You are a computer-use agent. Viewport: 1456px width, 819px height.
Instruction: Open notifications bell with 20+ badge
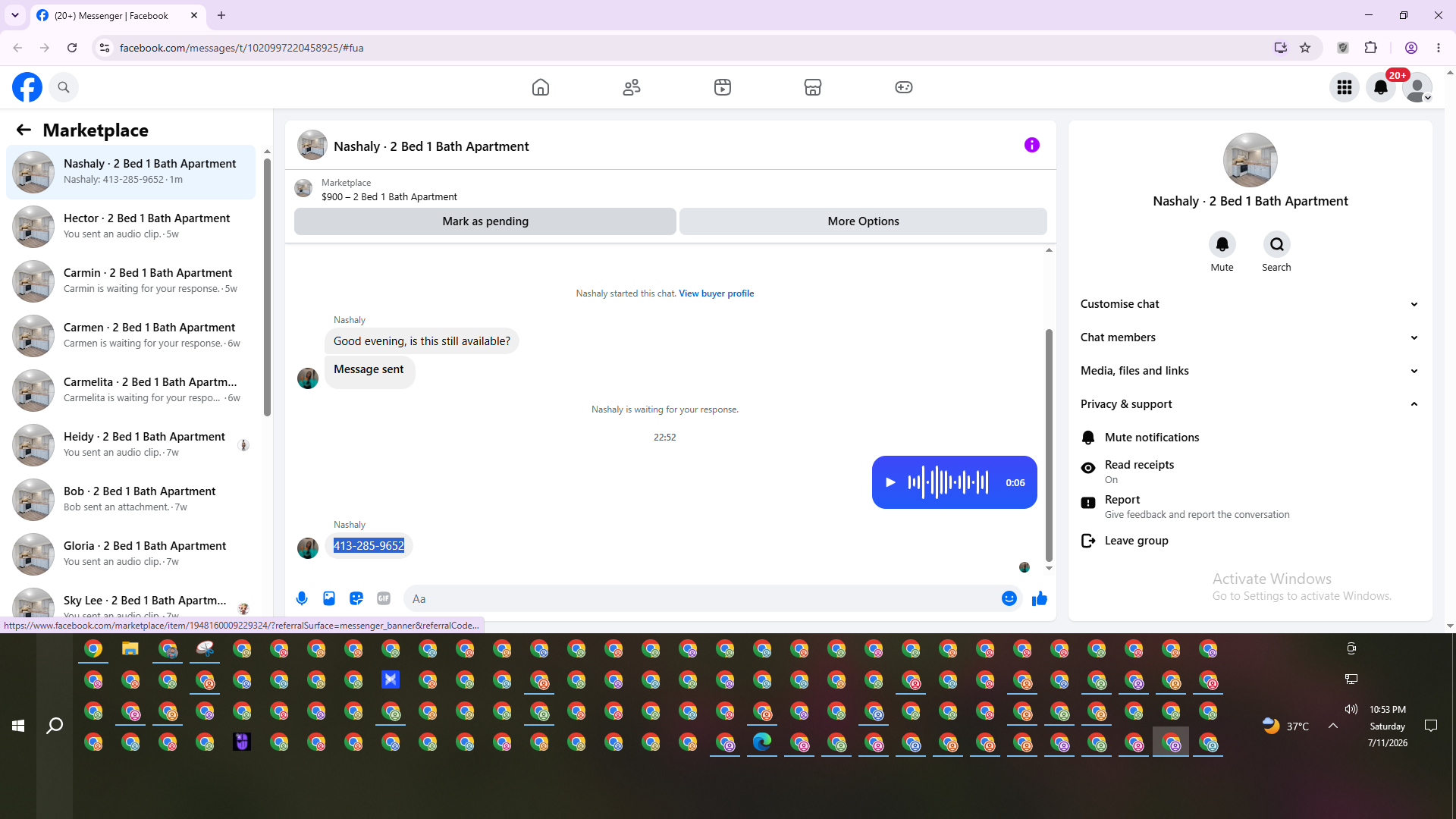1381,87
